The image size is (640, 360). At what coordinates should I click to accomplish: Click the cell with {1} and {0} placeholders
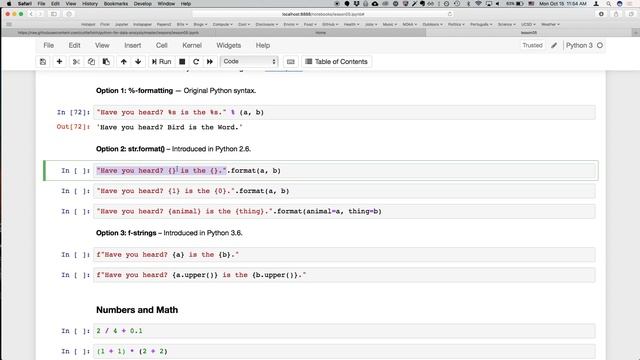pyautogui.click(x=344, y=191)
